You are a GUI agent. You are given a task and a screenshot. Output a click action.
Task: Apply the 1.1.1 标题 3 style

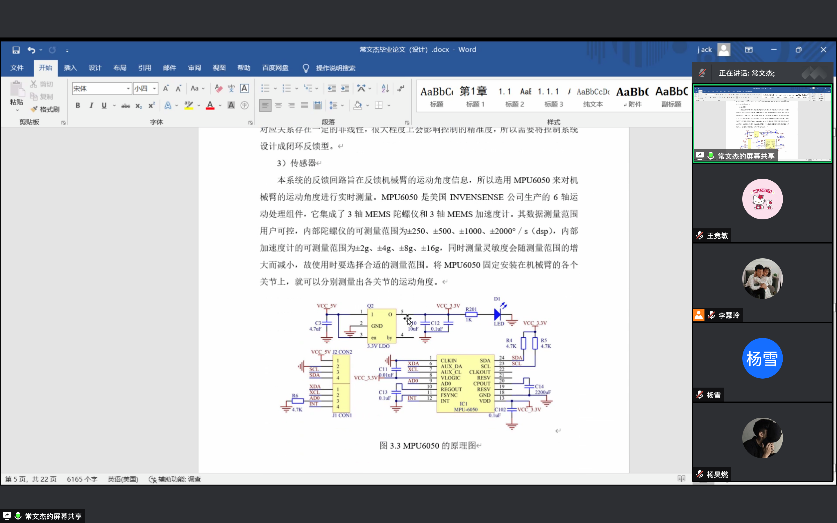pos(554,97)
